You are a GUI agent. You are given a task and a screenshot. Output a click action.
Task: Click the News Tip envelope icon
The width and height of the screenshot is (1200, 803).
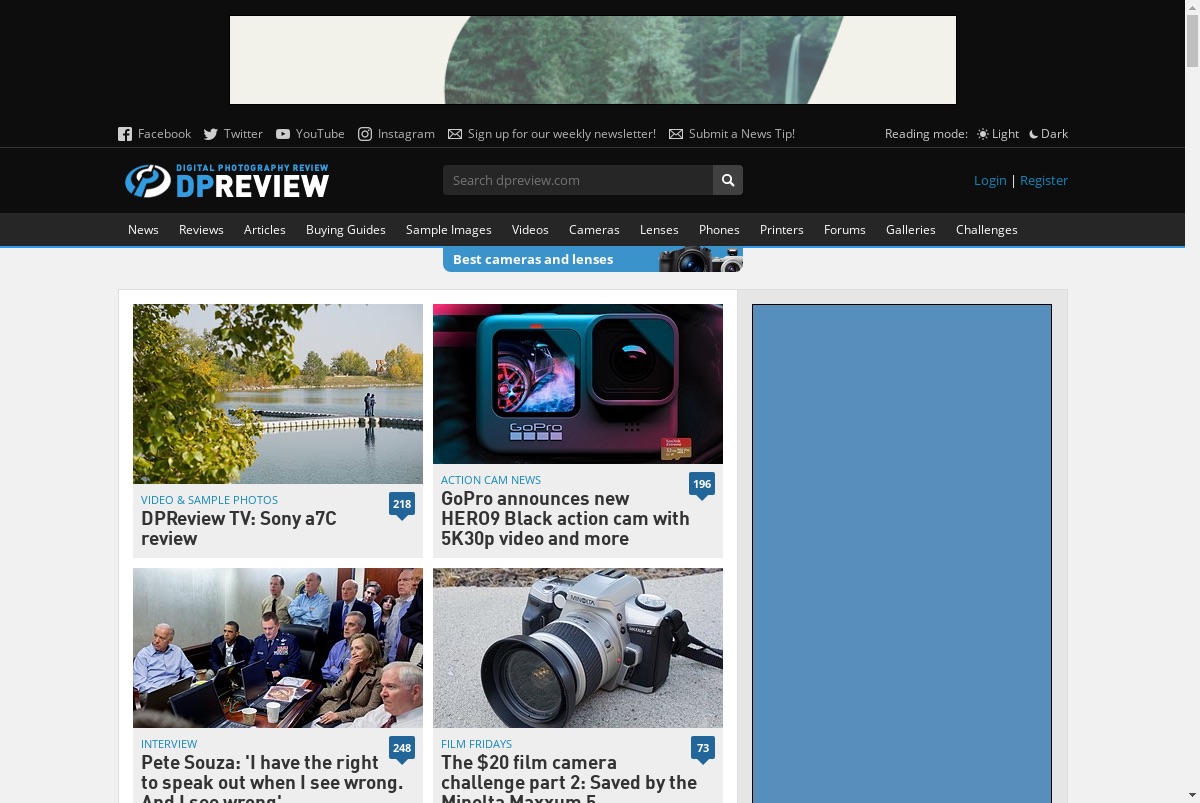676,134
